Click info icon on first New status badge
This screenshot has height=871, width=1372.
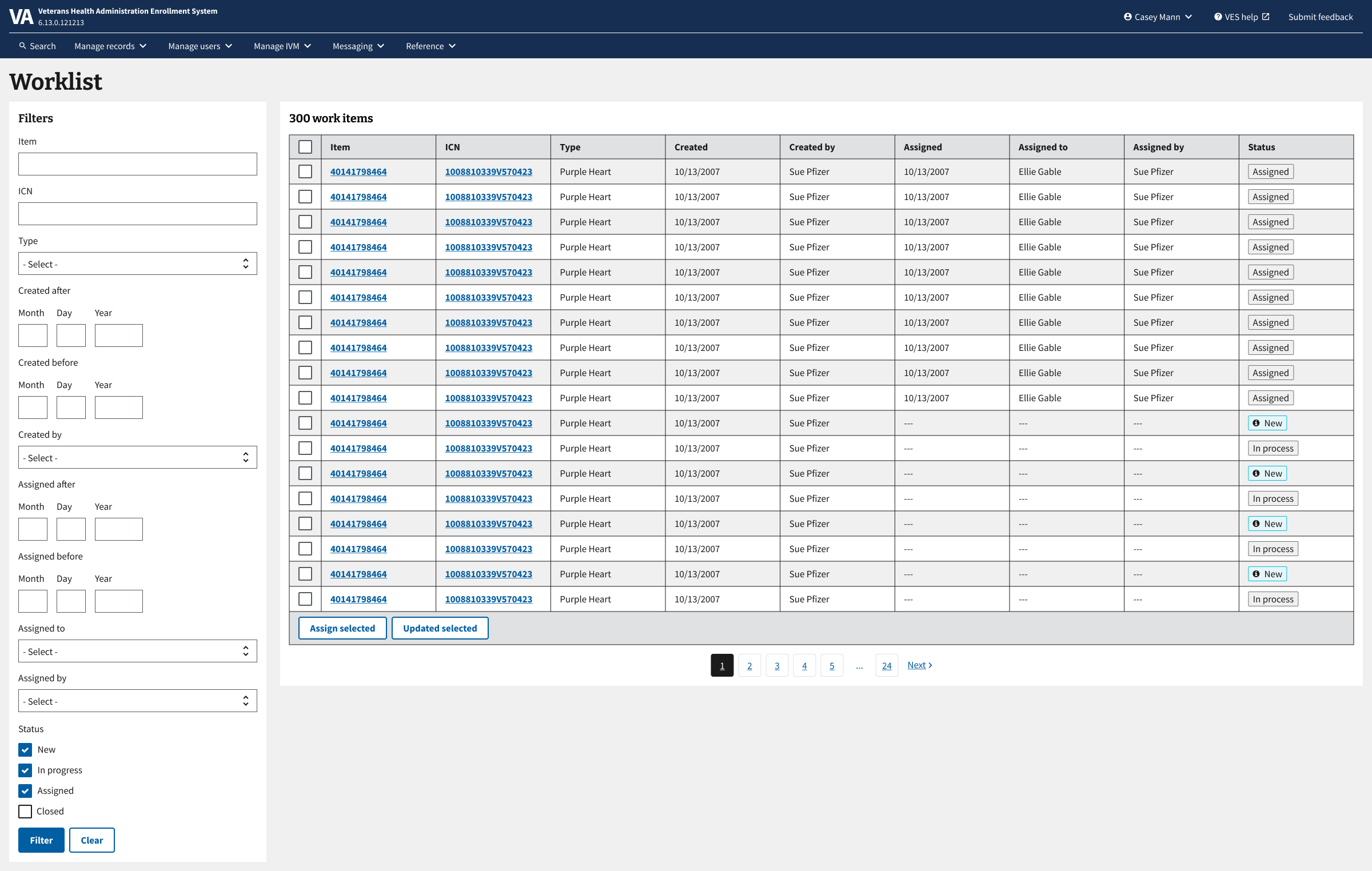point(1256,423)
